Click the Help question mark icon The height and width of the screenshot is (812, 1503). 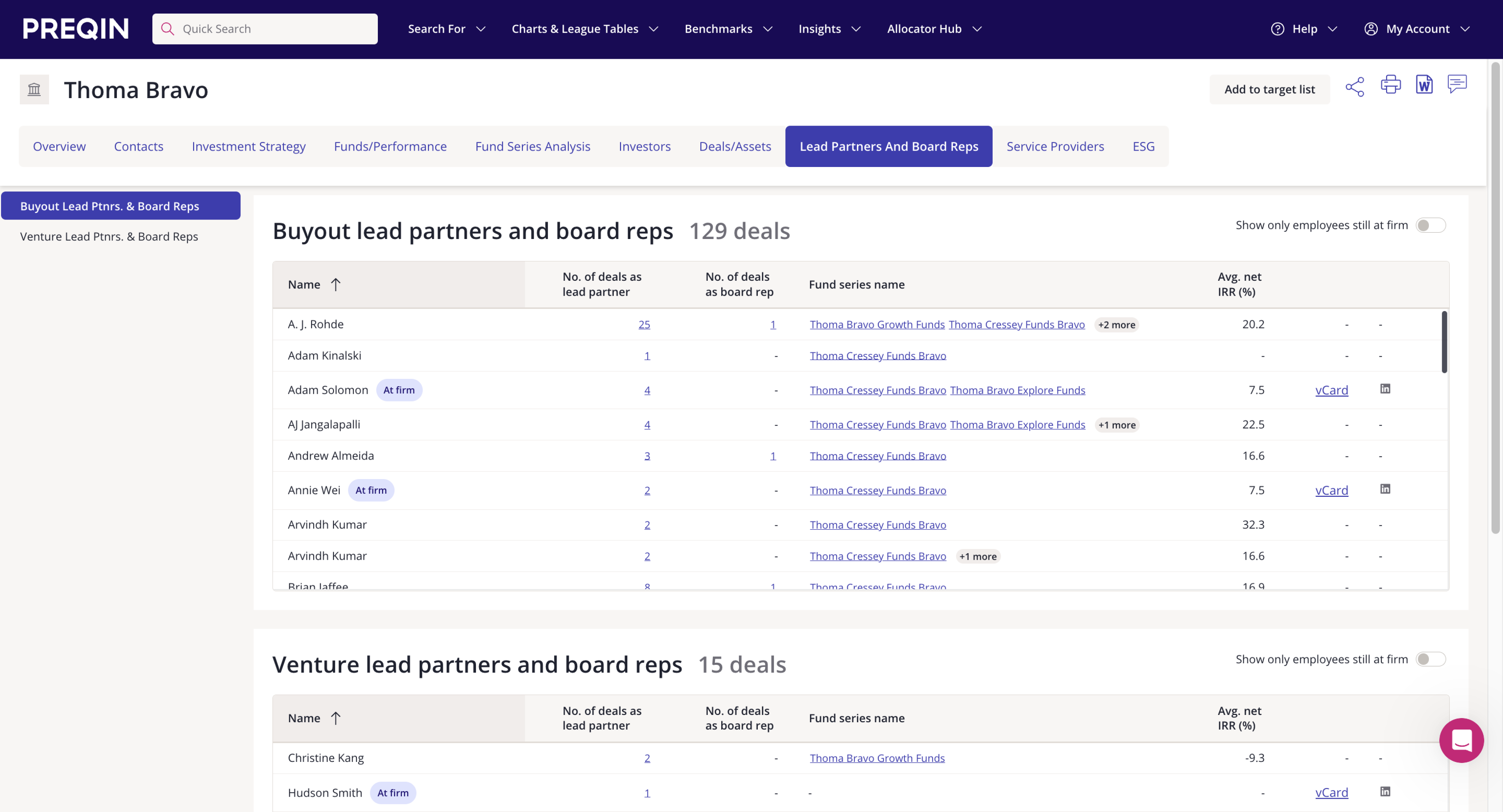click(x=1277, y=29)
